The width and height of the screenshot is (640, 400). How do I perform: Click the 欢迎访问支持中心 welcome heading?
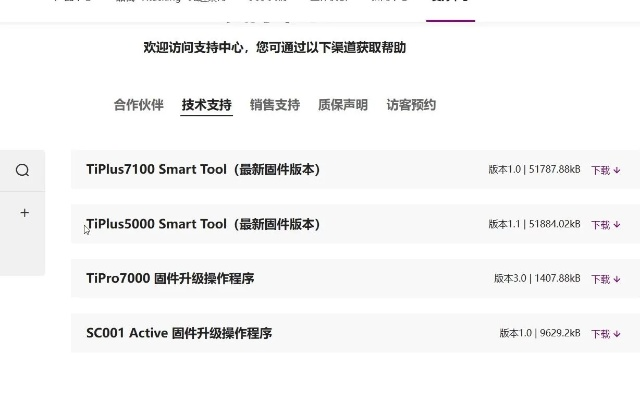[x=275, y=47]
